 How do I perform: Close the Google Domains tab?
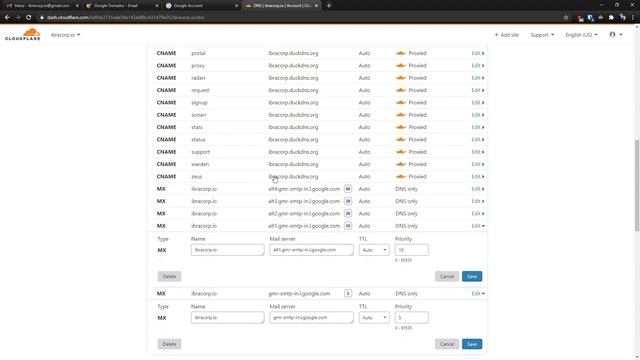[x=157, y=6]
